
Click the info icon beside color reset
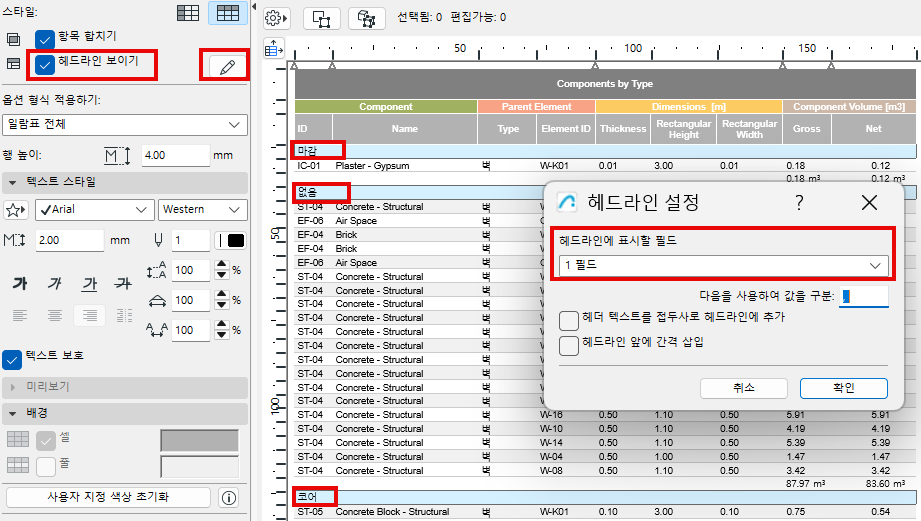click(228, 497)
